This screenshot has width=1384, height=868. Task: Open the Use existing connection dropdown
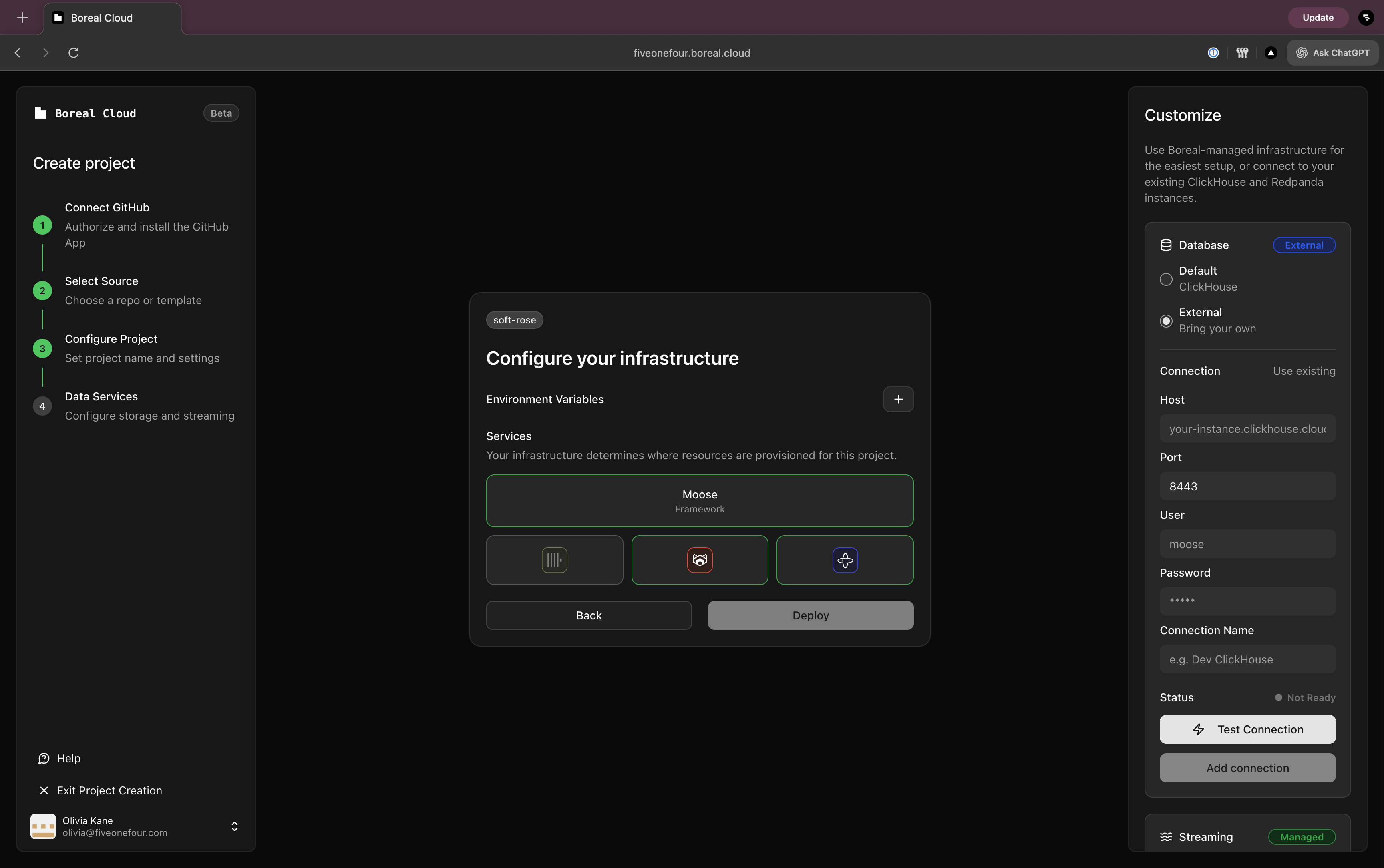[1304, 371]
